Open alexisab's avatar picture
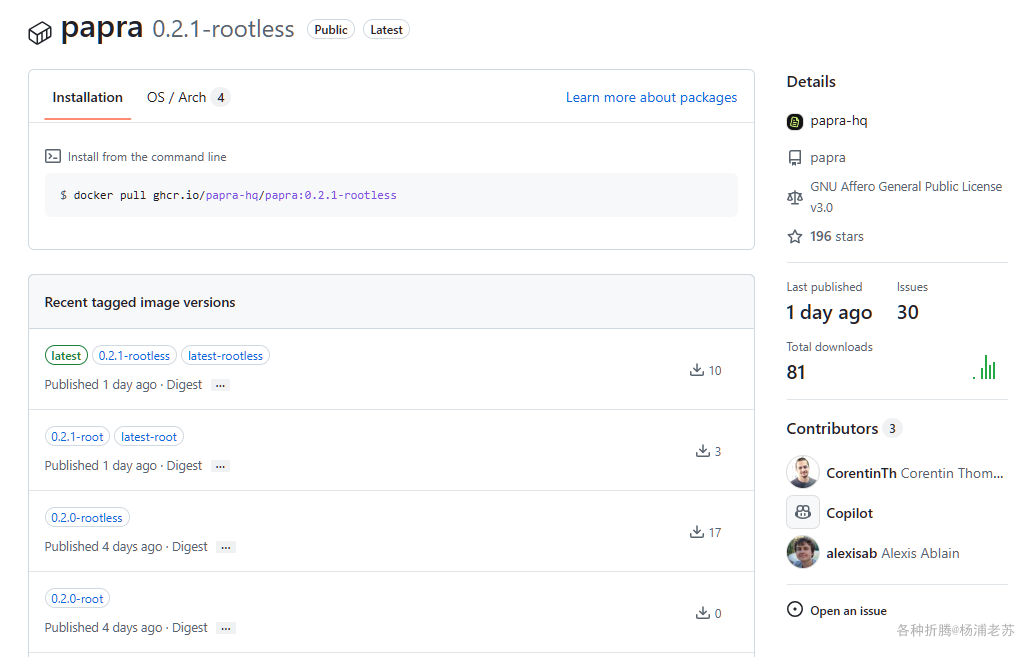Screen dimensions: 1036x657 (803, 553)
